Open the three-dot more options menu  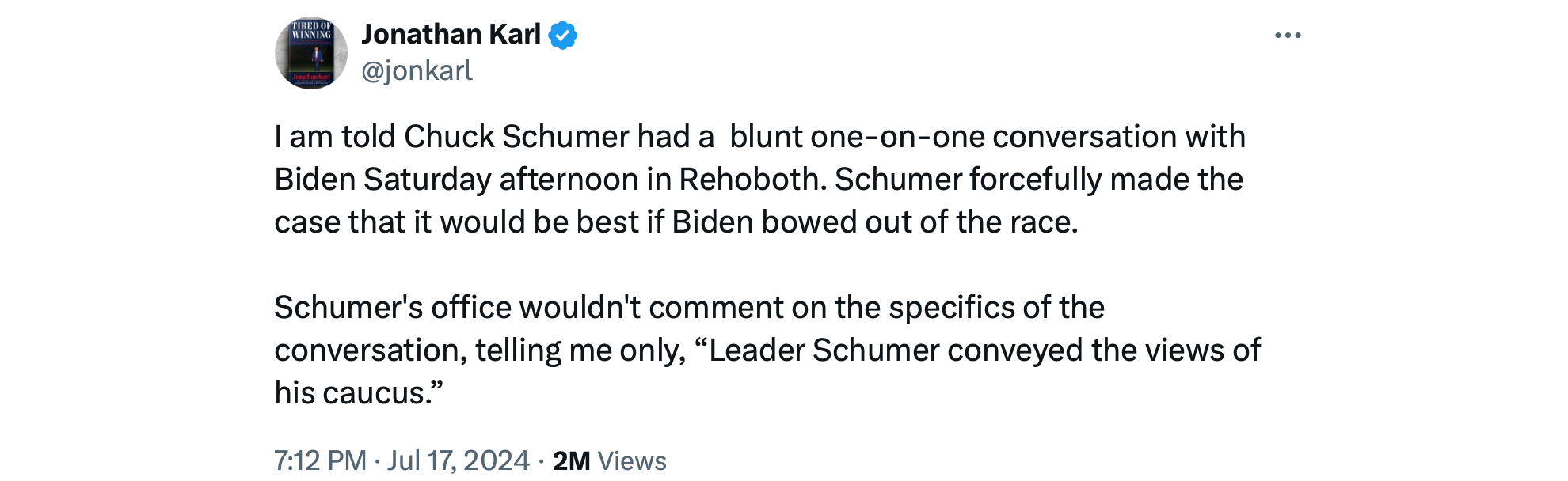click(x=1288, y=36)
